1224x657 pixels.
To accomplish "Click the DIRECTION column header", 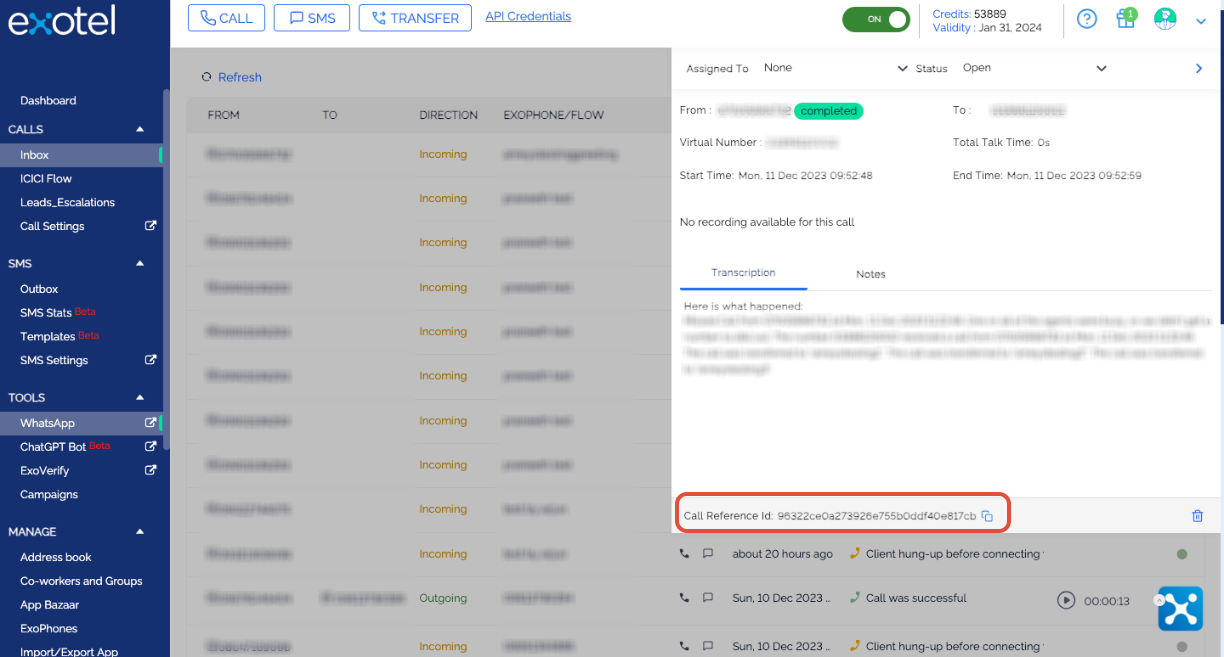I will 449,115.
